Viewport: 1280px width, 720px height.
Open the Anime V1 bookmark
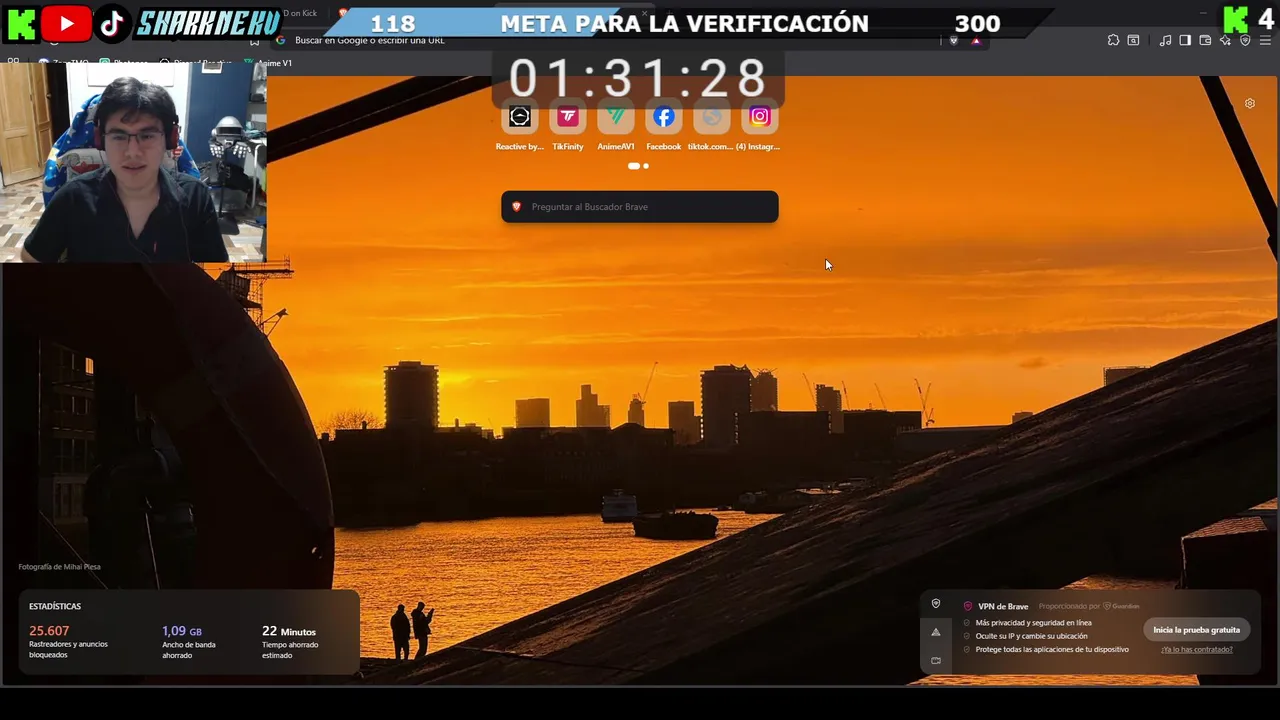pyautogui.click(x=269, y=63)
